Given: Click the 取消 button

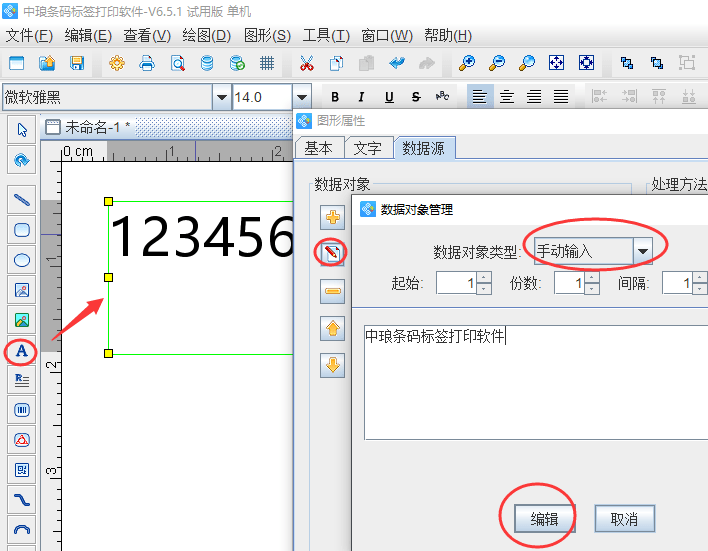Looking at the screenshot, I should pyautogui.click(x=624, y=518).
